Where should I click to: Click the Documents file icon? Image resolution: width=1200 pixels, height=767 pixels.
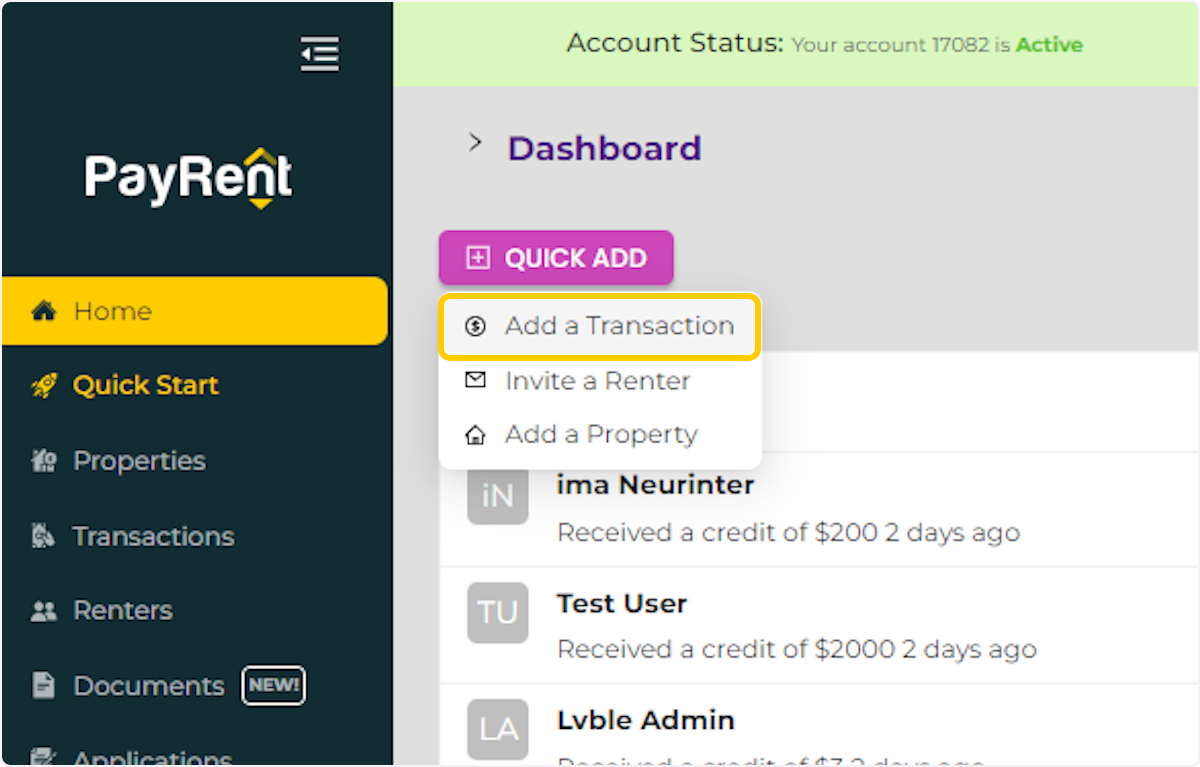[x=45, y=685]
